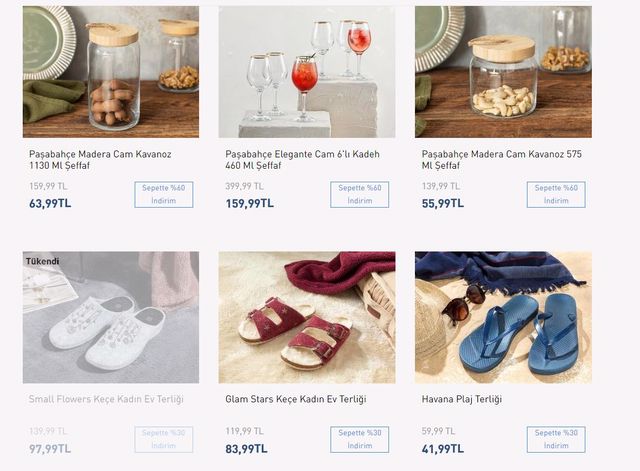Select the Madera Cam Kavanoz 575 Ml title

pyautogui.click(x=501, y=160)
